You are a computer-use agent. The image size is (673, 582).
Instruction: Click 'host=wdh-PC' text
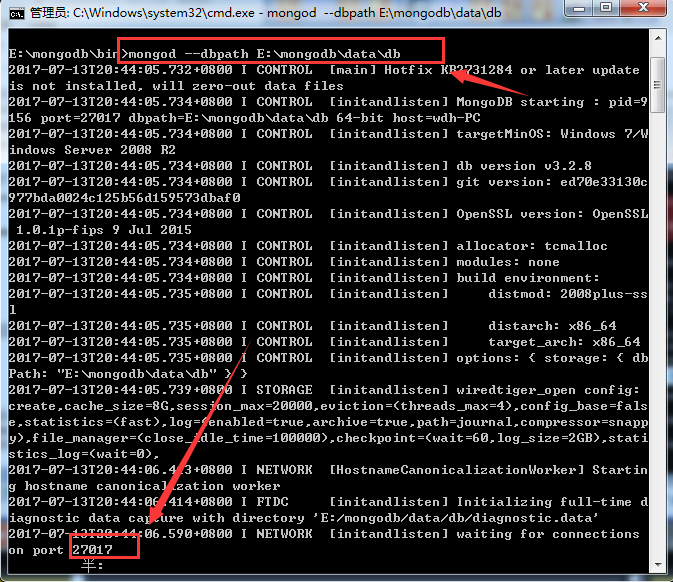pos(436,118)
